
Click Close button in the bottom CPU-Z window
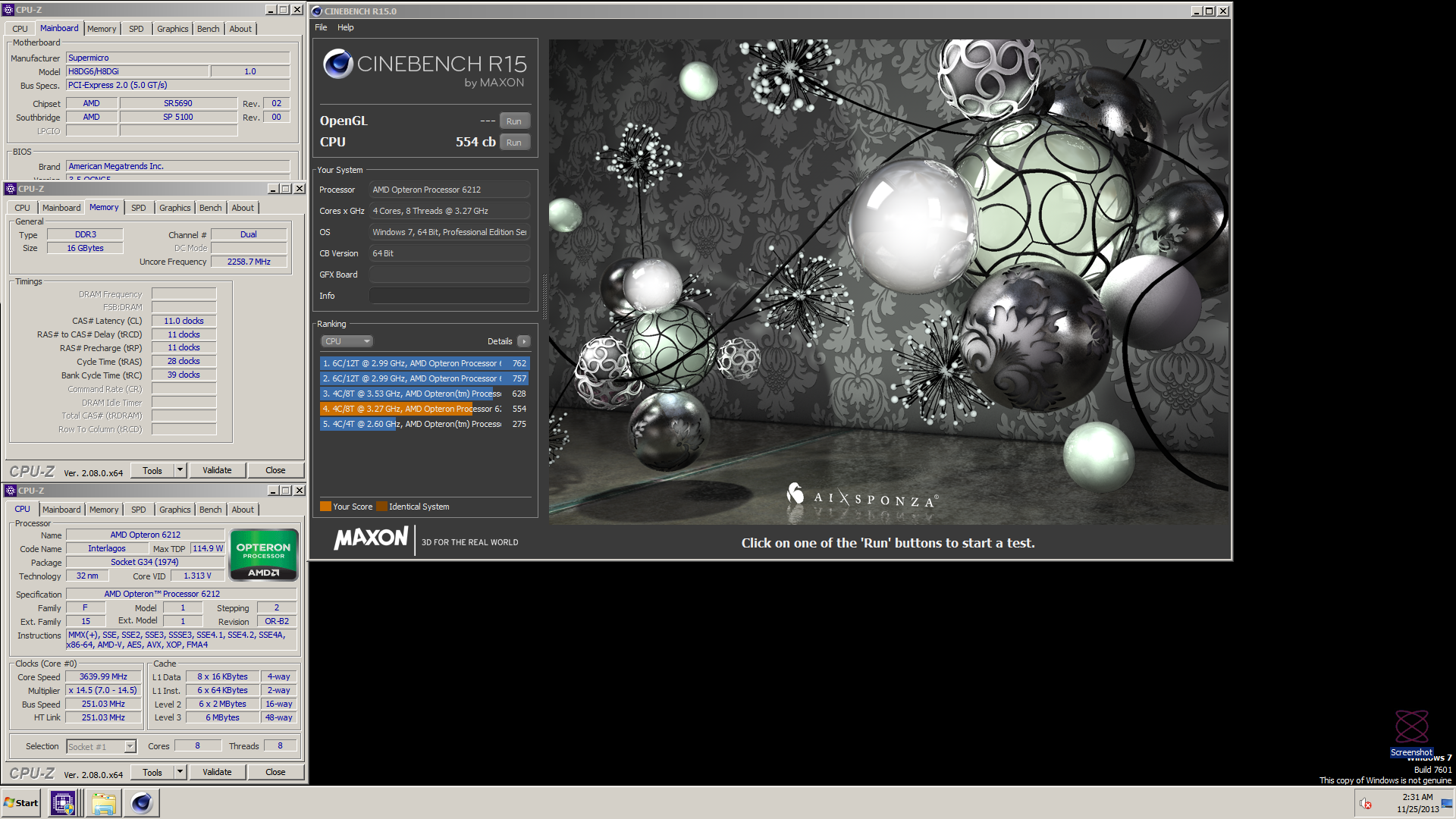275,772
